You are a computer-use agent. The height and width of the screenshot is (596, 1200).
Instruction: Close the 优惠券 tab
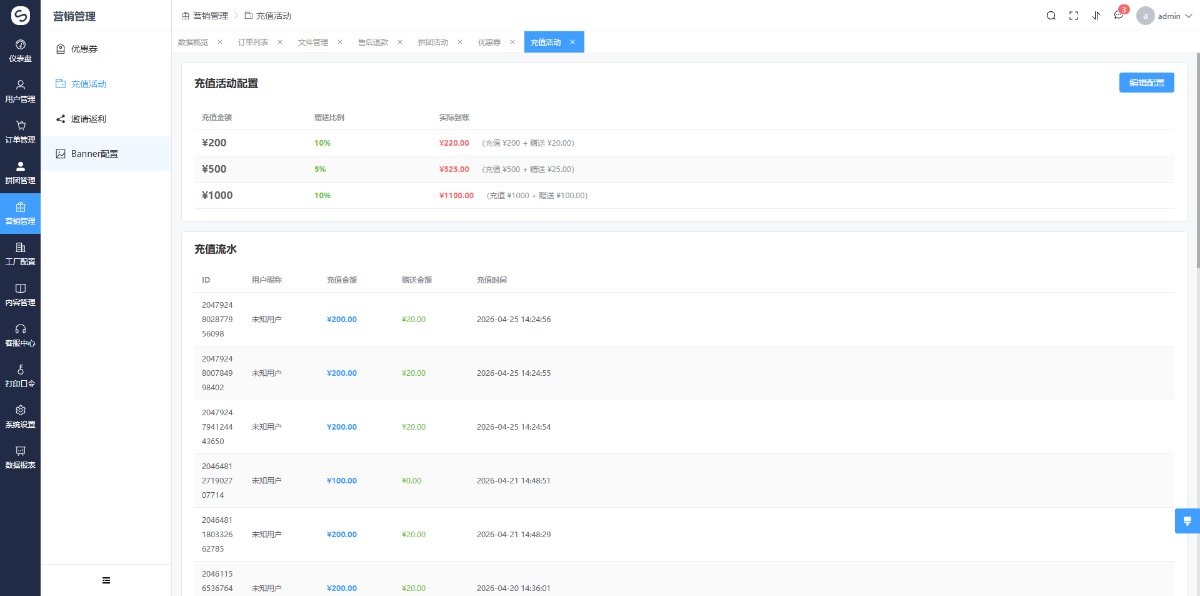[x=512, y=42]
